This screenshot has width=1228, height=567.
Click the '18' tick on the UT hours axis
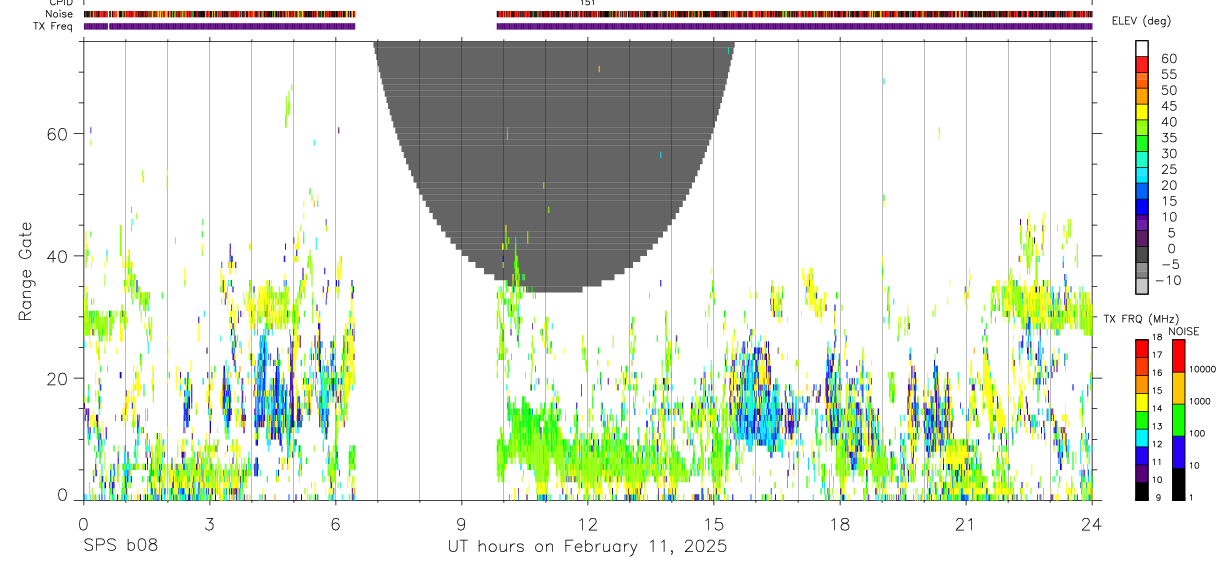(x=840, y=525)
